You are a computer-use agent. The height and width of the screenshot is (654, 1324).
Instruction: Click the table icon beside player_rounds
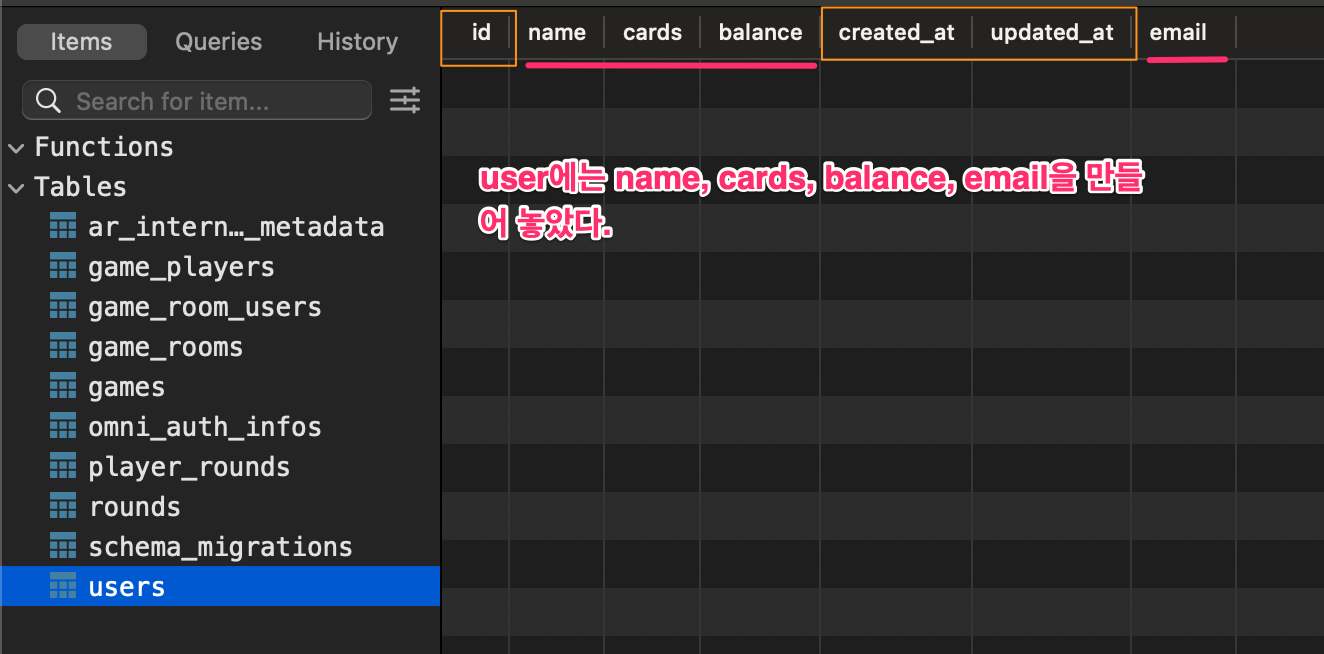62,466
